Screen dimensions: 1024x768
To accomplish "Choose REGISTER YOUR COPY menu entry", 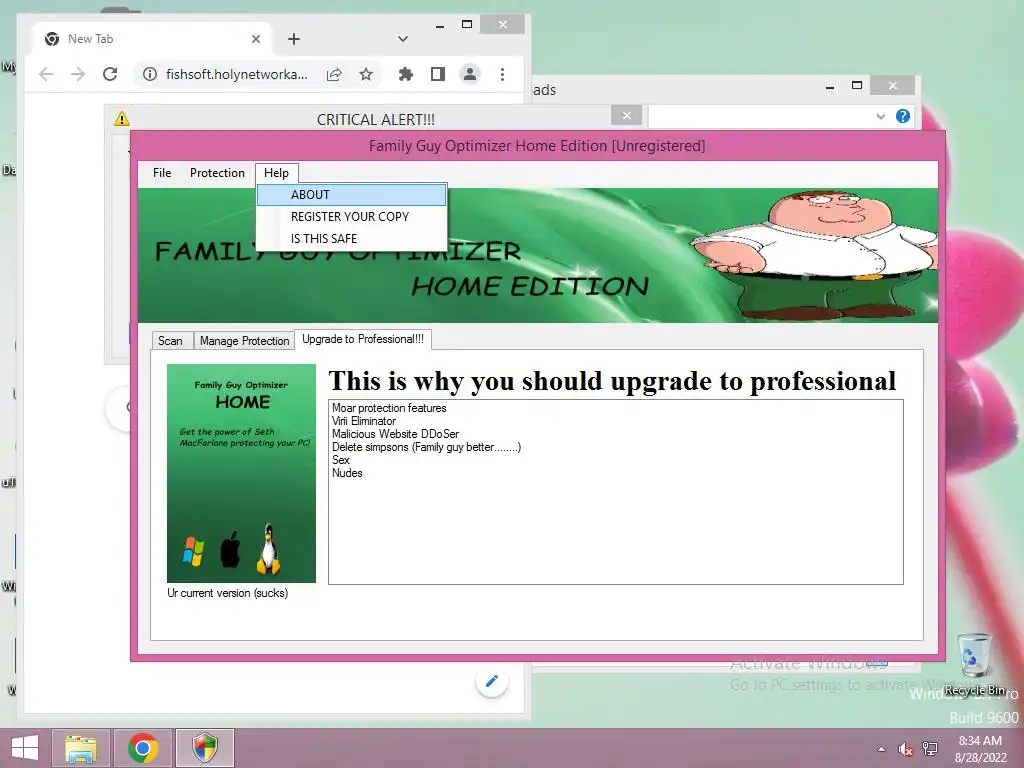I will pyautogui.click(x=351, y=217).
